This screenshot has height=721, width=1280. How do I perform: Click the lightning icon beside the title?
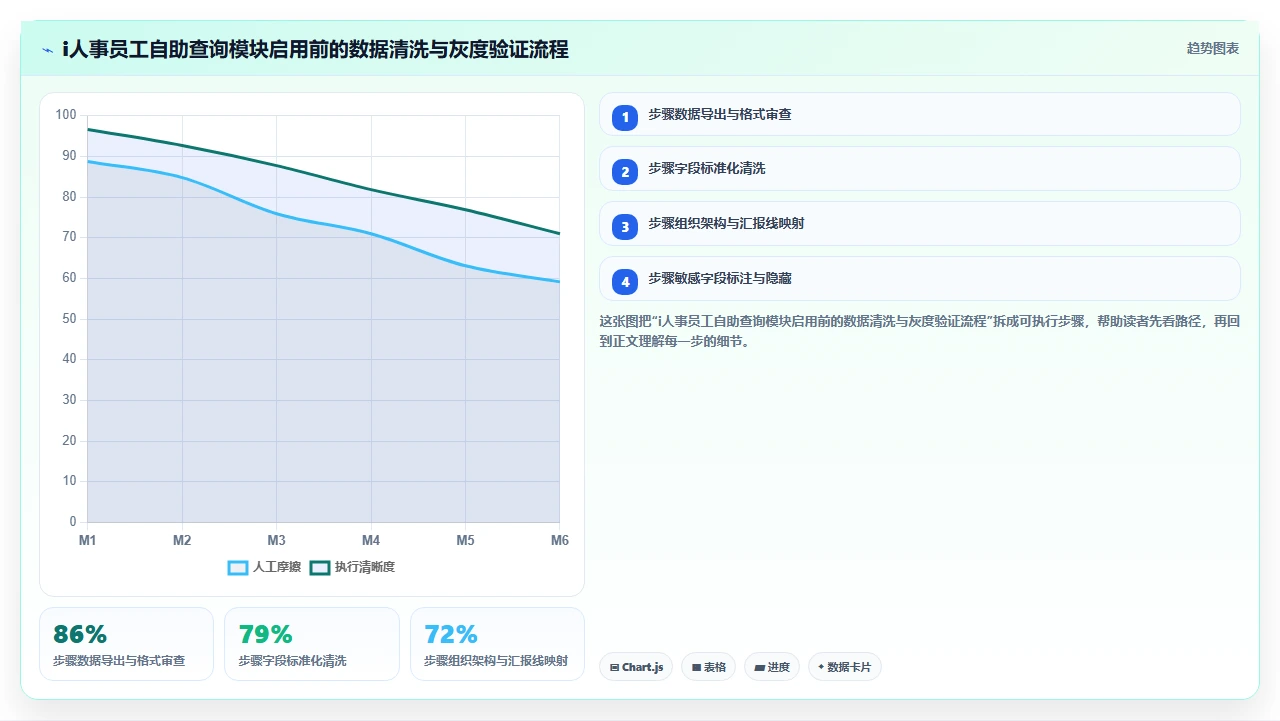click(x=47, y=50)
